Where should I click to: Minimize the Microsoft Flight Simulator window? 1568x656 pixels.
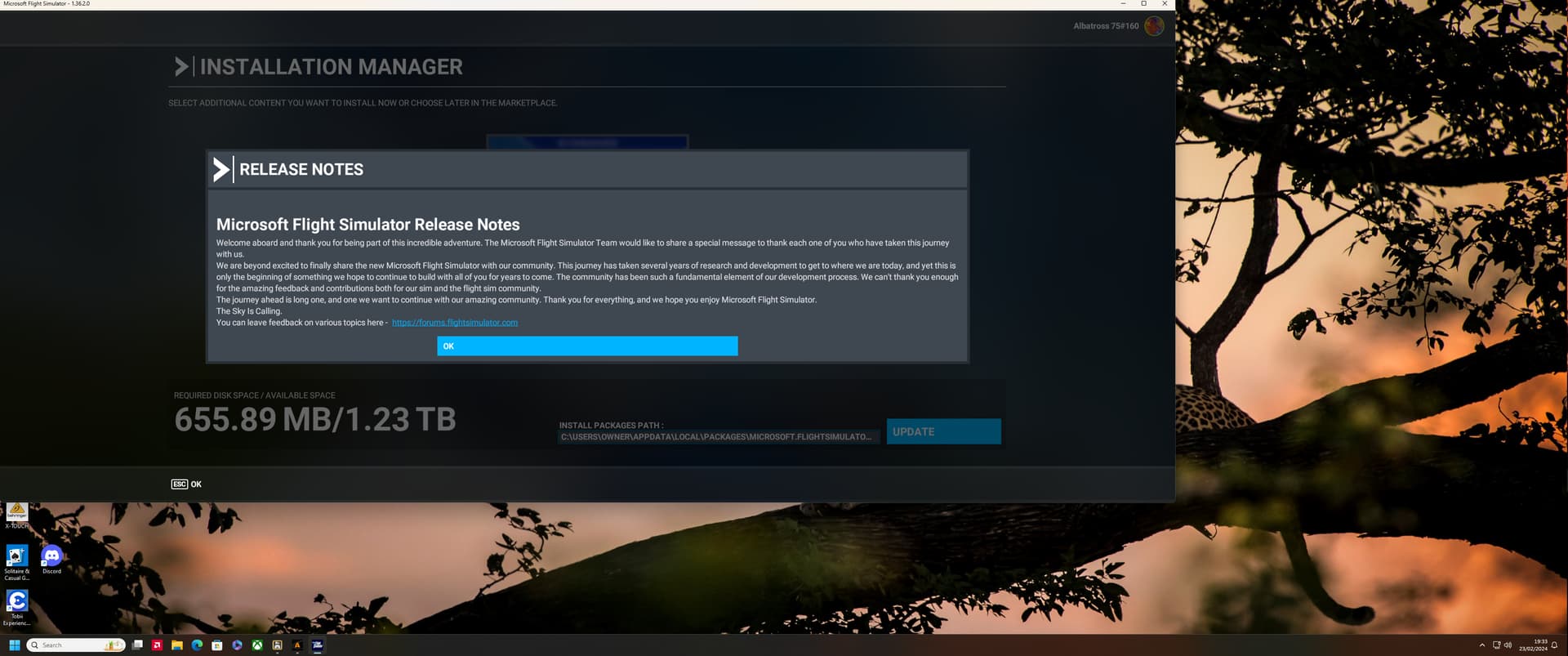[1123, 4]
